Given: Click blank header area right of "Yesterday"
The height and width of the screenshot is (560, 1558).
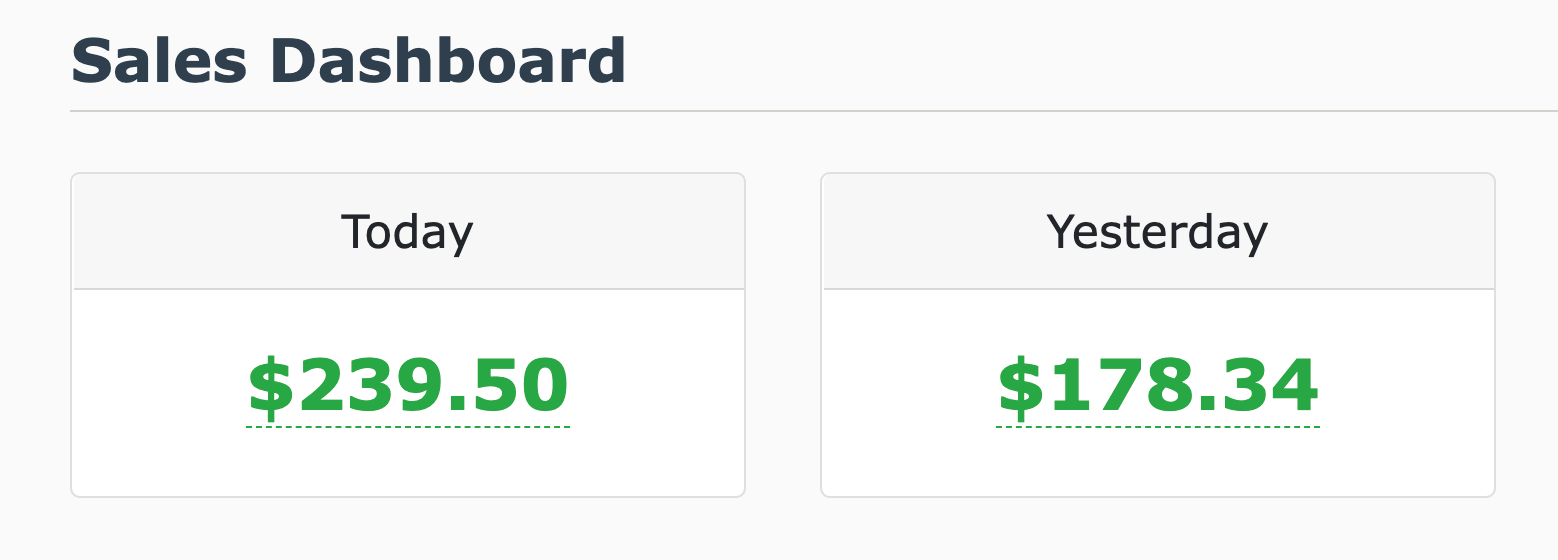Looking at the screenshot, I should tap(1390, 233).
